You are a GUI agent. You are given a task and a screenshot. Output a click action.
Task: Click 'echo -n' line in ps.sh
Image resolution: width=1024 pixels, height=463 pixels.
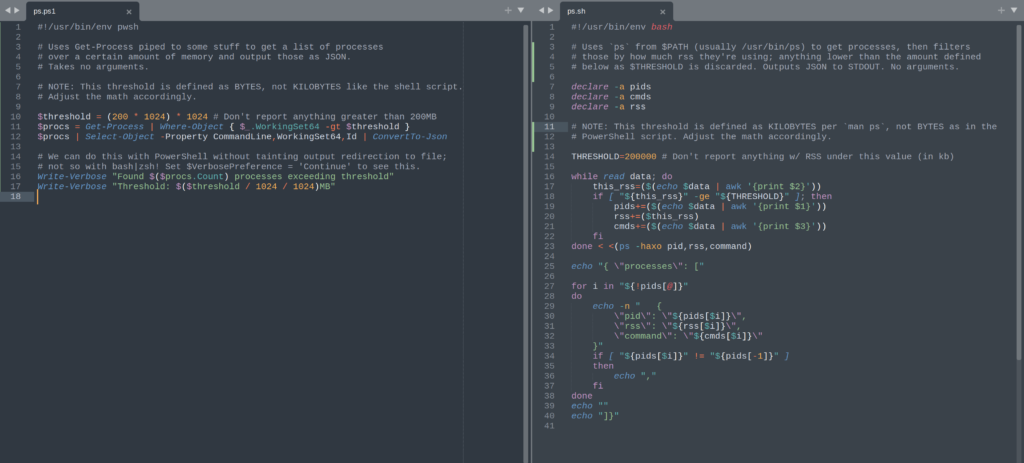pos(627,306)
